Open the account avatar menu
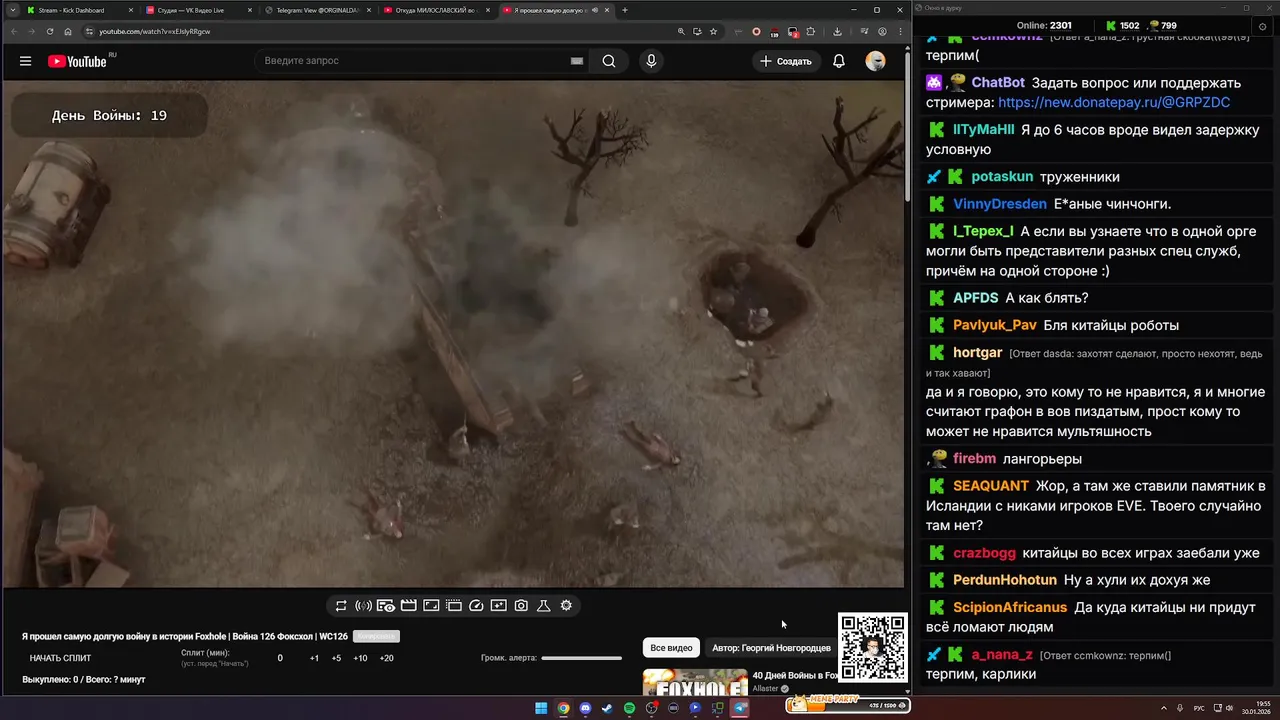 tap(875, 61)
